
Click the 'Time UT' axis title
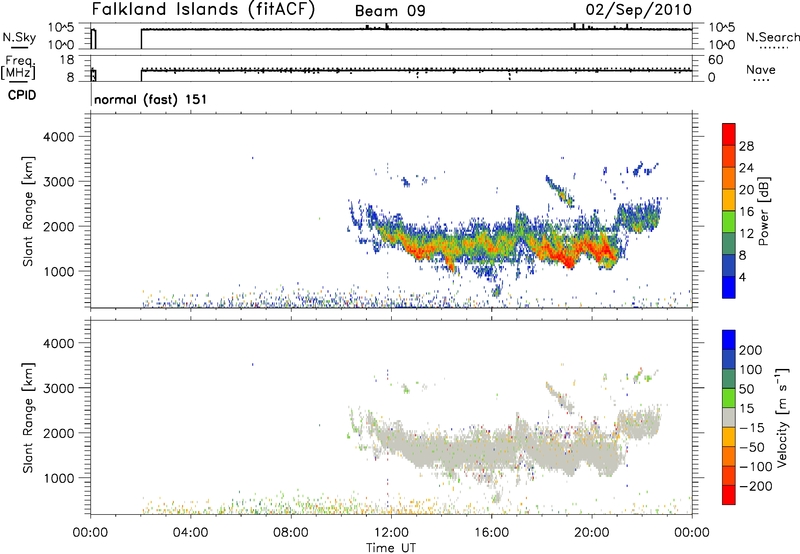391,548
